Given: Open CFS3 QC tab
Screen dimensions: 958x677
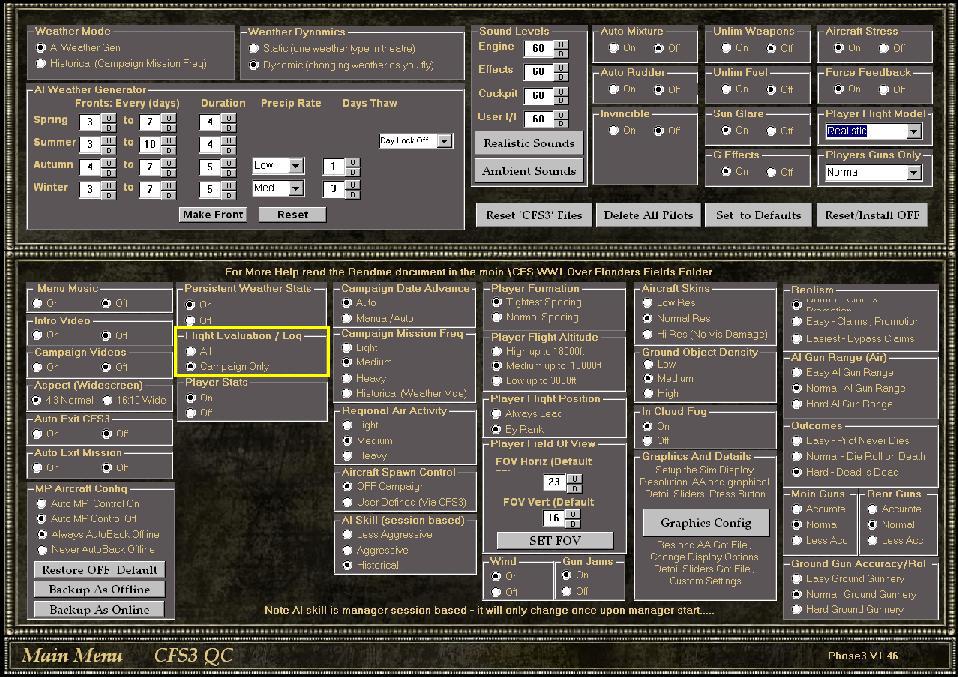Looking at the screenshot, I should [194, 656].
